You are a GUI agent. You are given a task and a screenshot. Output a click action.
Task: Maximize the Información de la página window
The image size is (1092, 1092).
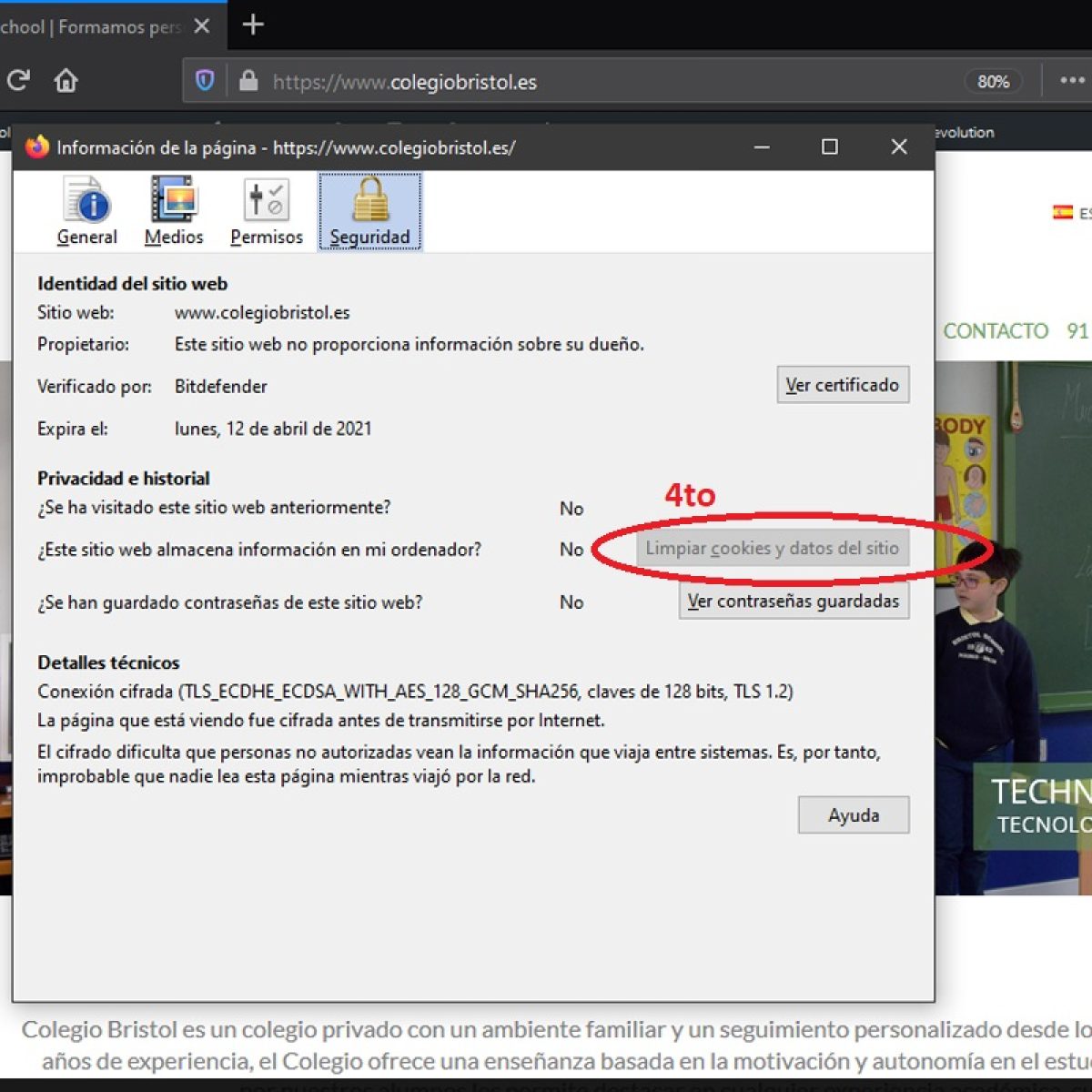pyautogui.click(x=829, y=147)
